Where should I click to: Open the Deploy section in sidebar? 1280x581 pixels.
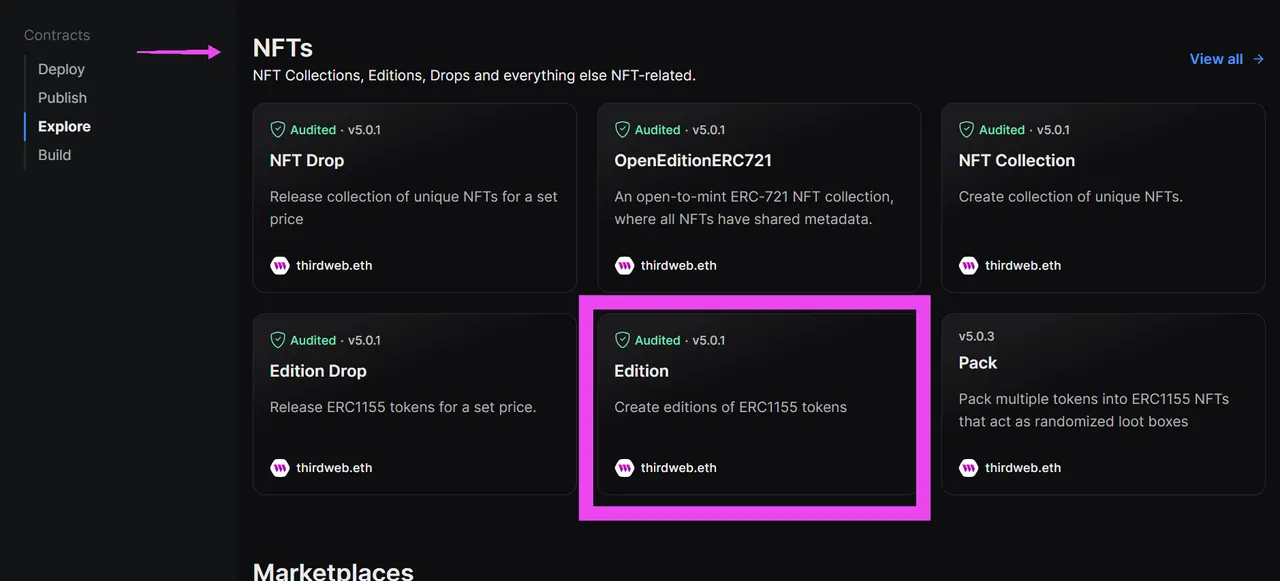click(61, 69)
